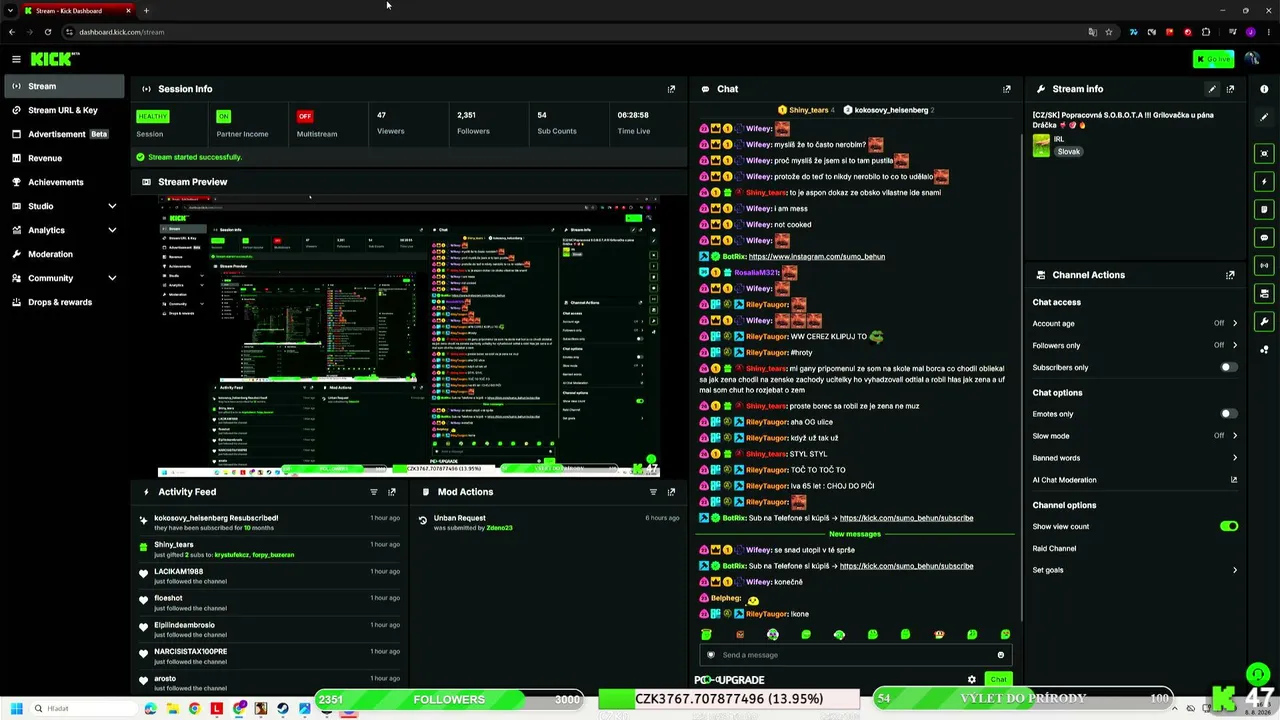This screenshot has width=1280, height=720.
Task: Open the Activity Feed filter options
Action: (374, 492)
